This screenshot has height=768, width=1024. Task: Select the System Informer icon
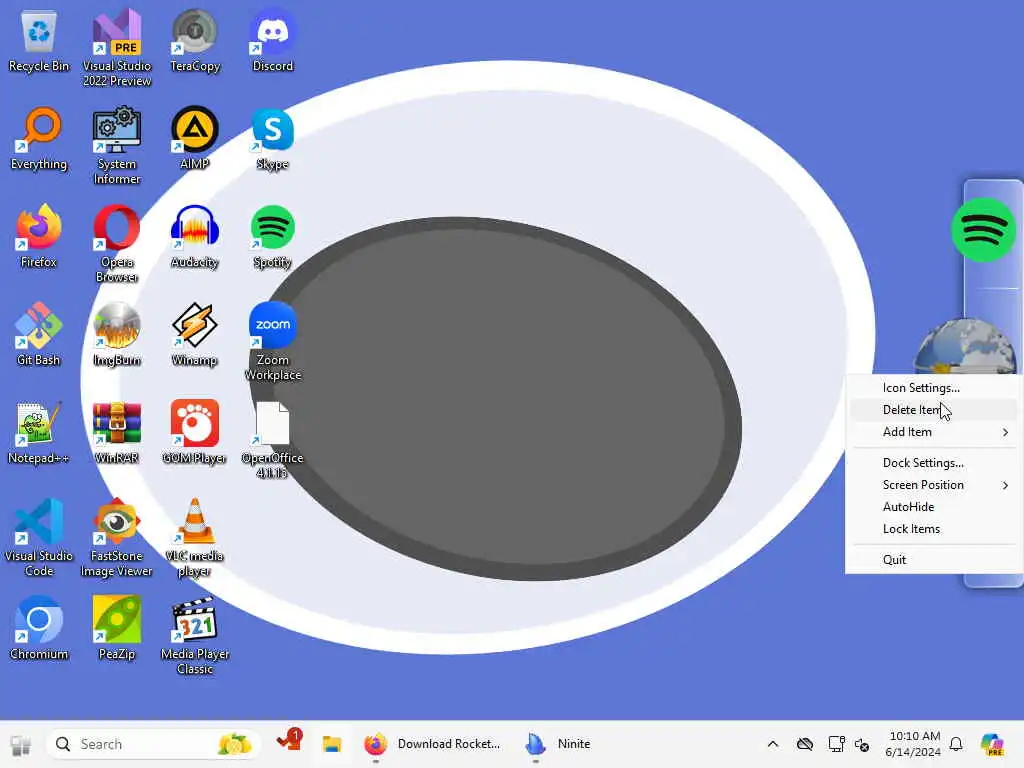pos(117,146)
